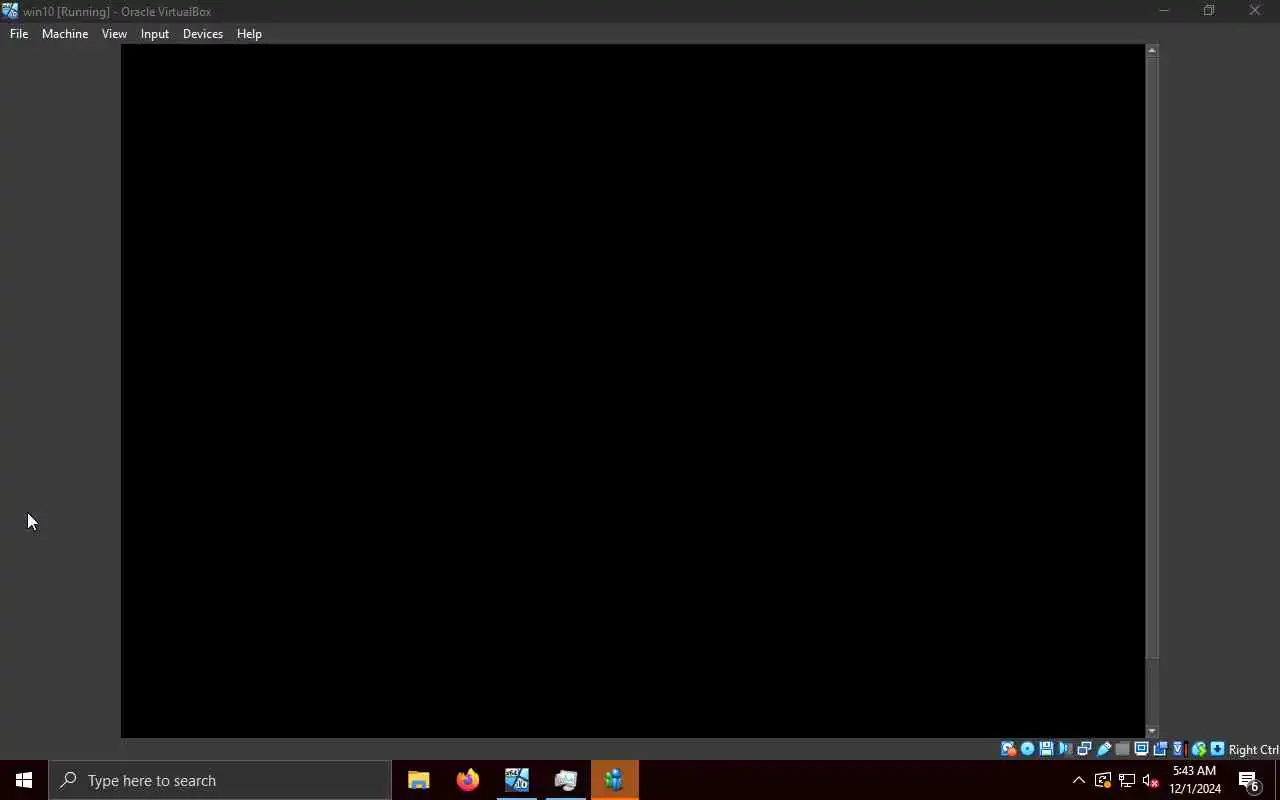The image size is (1280, 800).
Task: Open the Input menu
Action: 155,34
